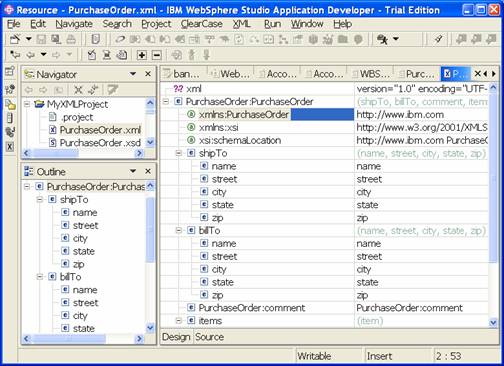504x366 pixels.
Task: Switch to the Web... editor tab
Action: (231, 74)
